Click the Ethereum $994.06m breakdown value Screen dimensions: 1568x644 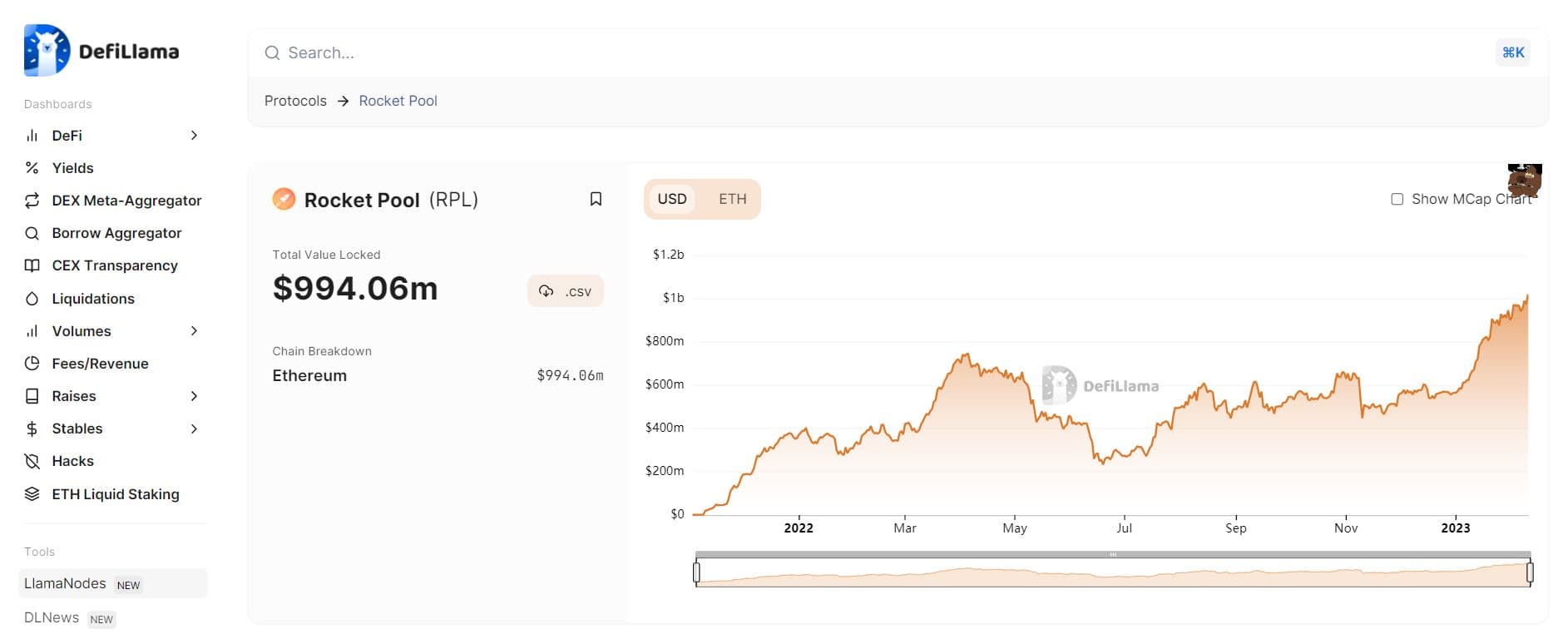pyautogui.click(x=570, y=375)
